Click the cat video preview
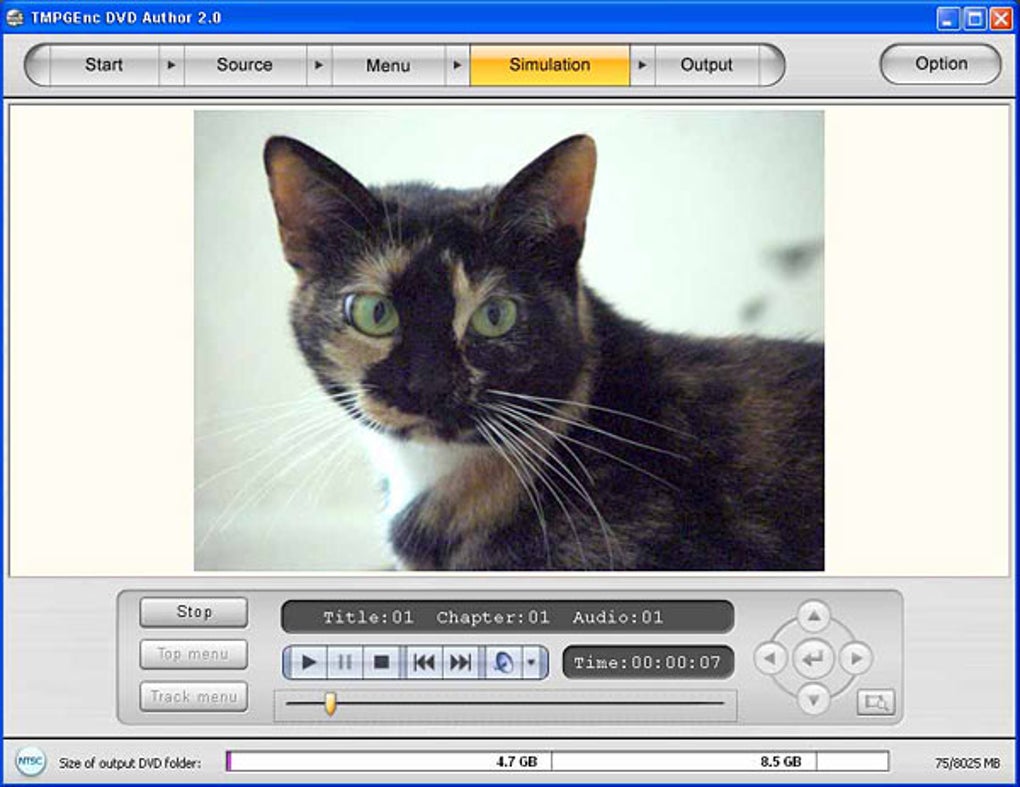 click(509, 340)
